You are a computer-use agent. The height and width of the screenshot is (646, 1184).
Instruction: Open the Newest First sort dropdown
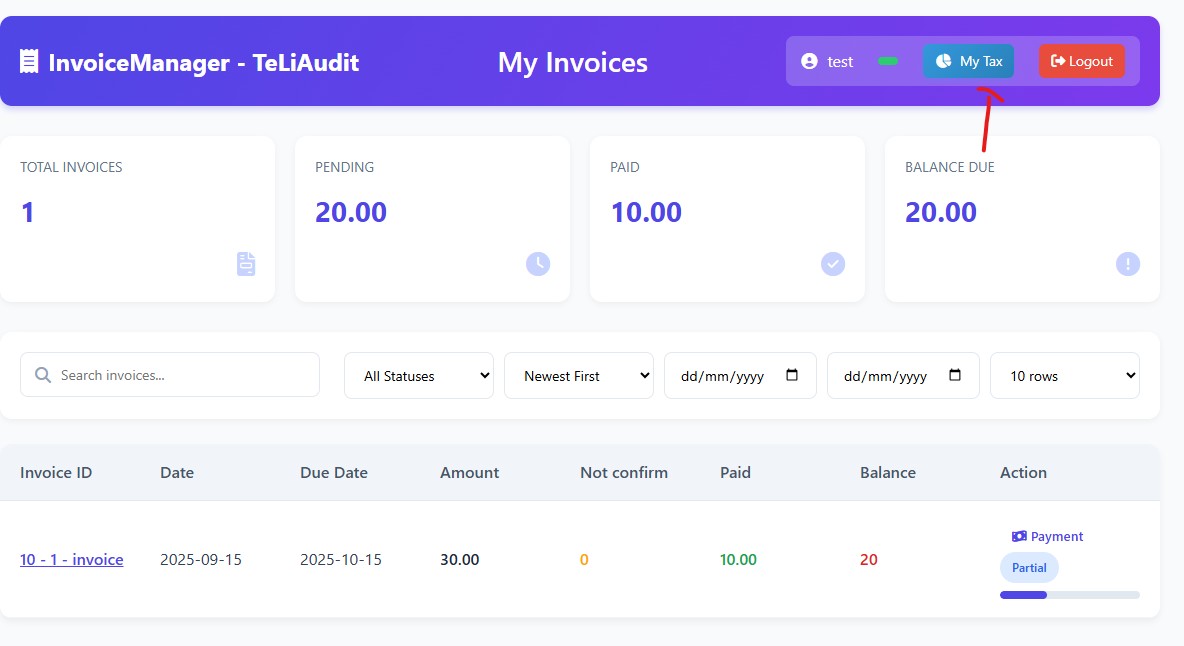[579, 376]
